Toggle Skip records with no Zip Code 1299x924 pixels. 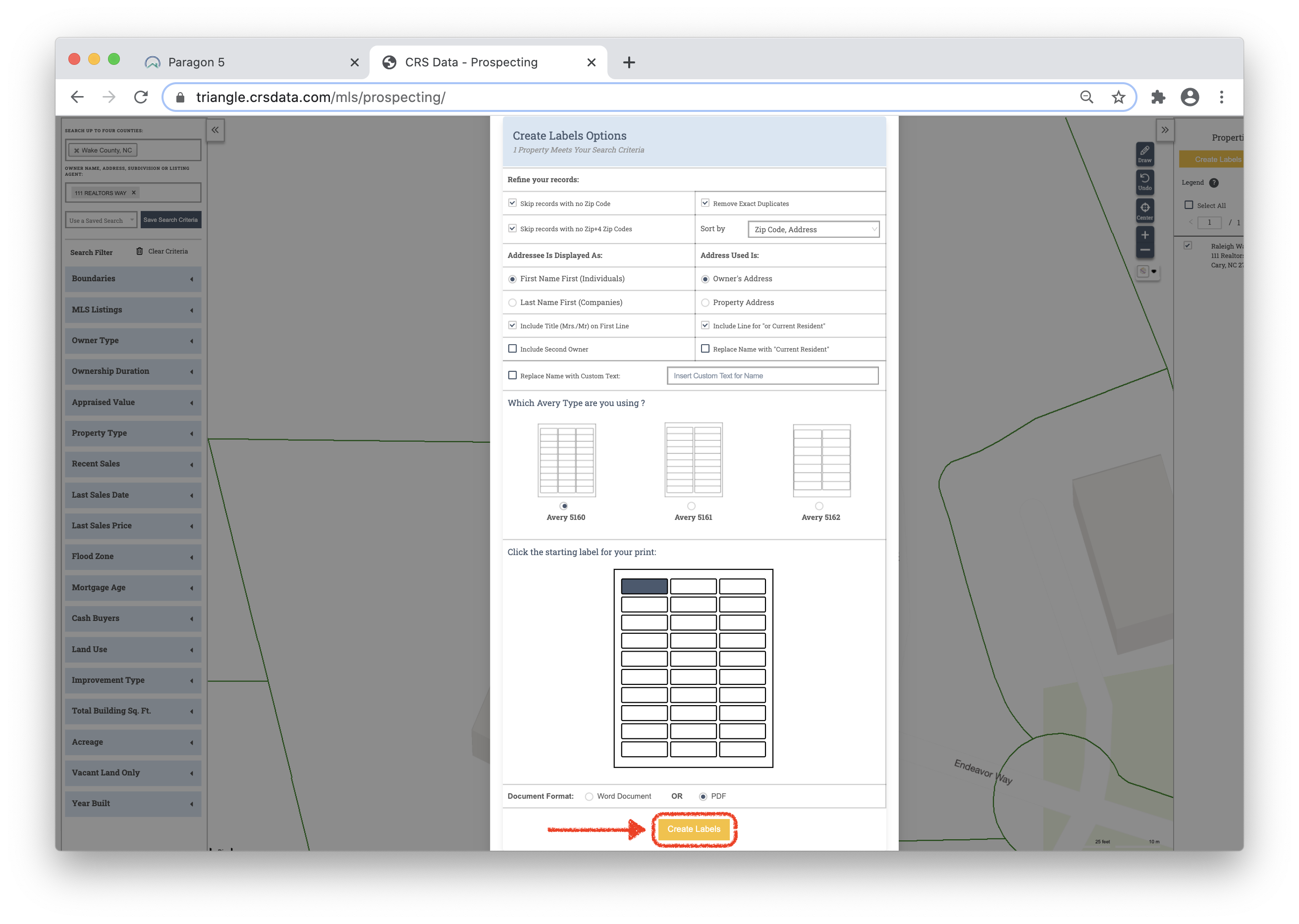coord(512,203)
